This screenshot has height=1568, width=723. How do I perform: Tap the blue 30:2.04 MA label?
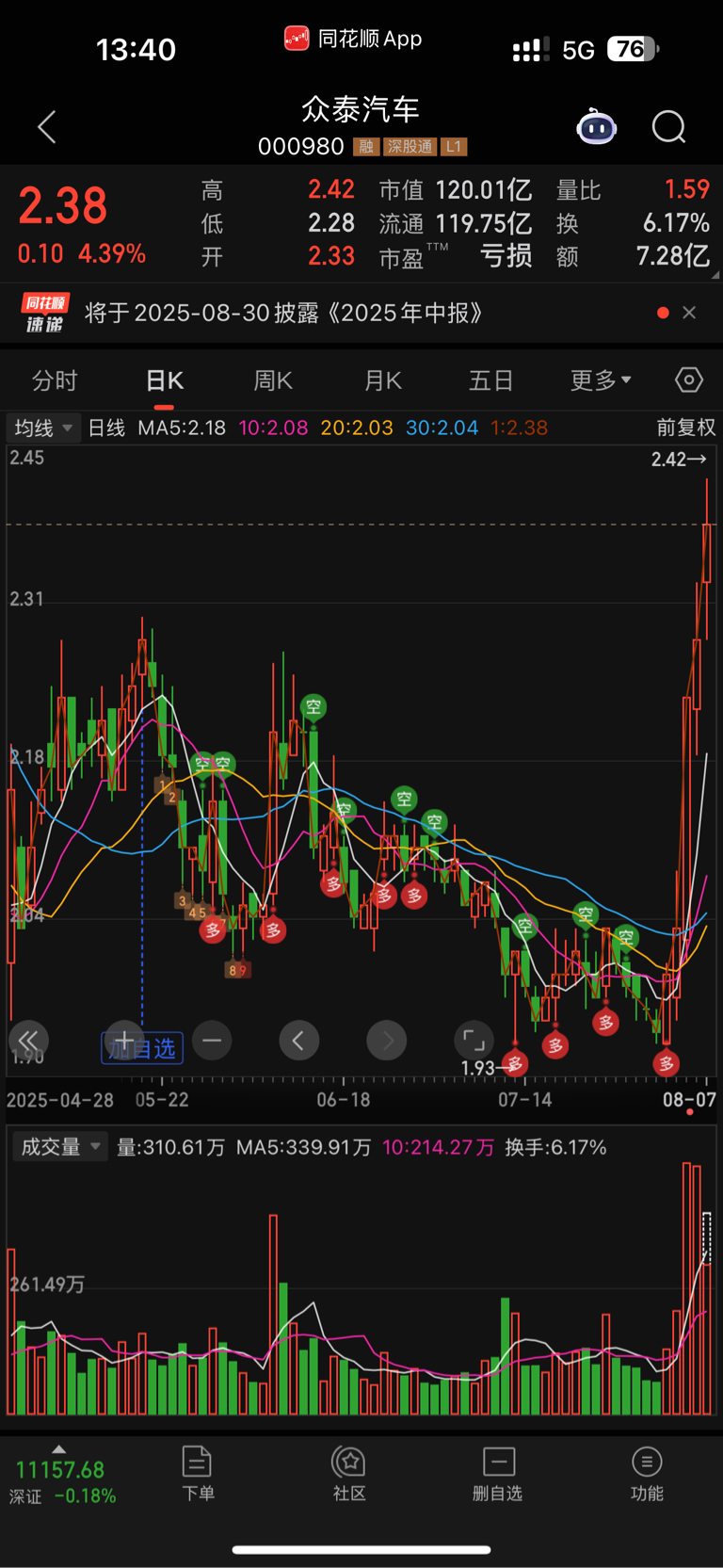442,428
